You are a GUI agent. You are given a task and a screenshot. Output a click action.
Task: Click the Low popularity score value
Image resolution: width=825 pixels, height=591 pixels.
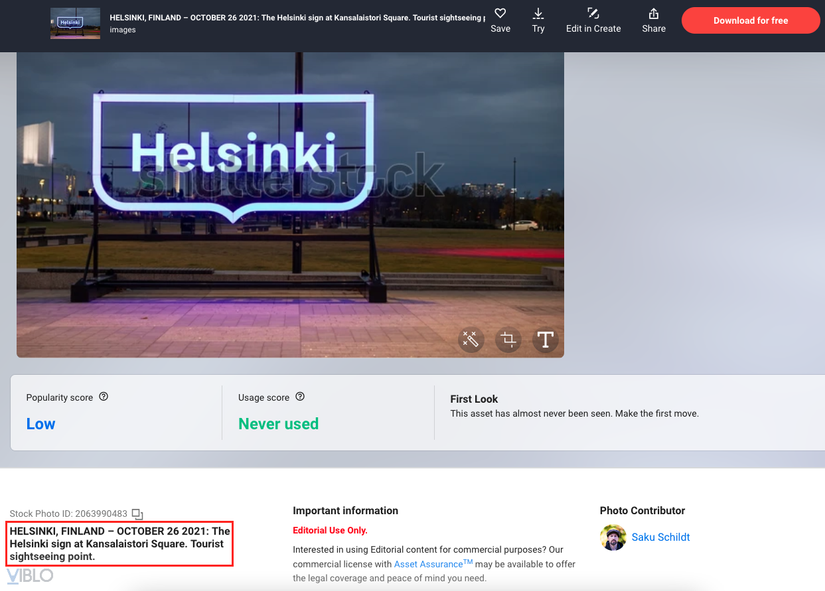(x=41, y=424)
